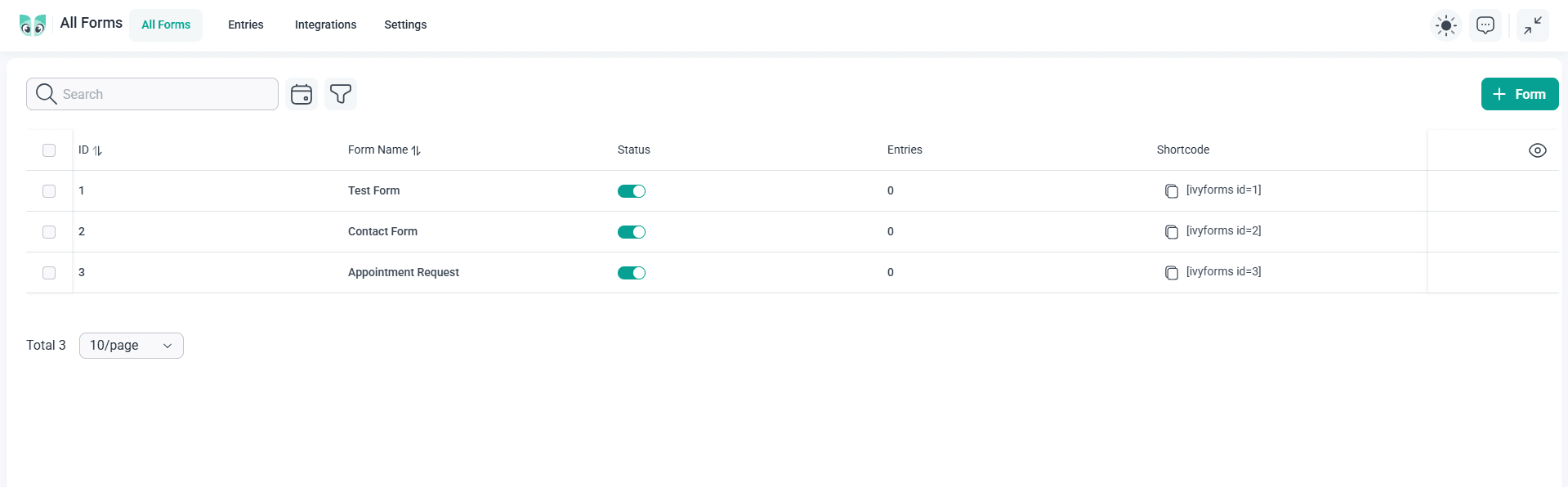The width and height of the screenshot is (1568, 487).
Task: Open the Integrations tab
Action: click(325, 25)
